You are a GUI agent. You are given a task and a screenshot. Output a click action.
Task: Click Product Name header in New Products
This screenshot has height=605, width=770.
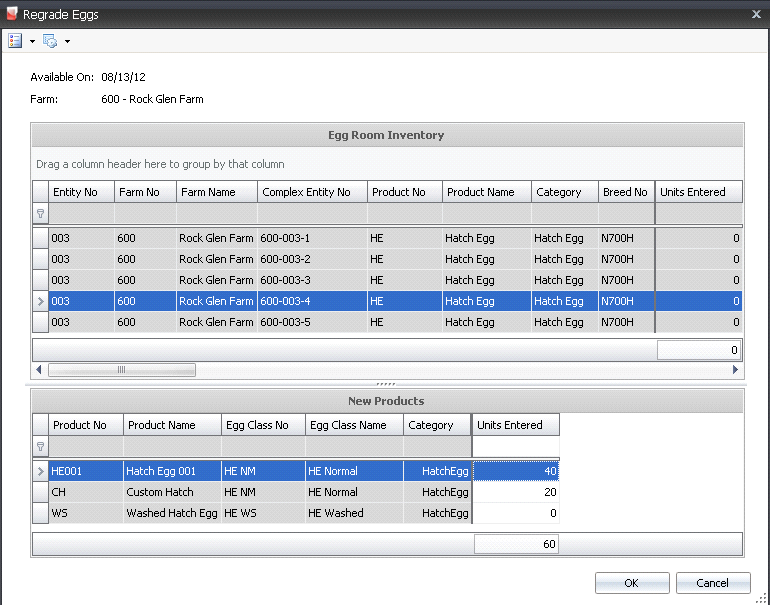click(x=172, y=425)
